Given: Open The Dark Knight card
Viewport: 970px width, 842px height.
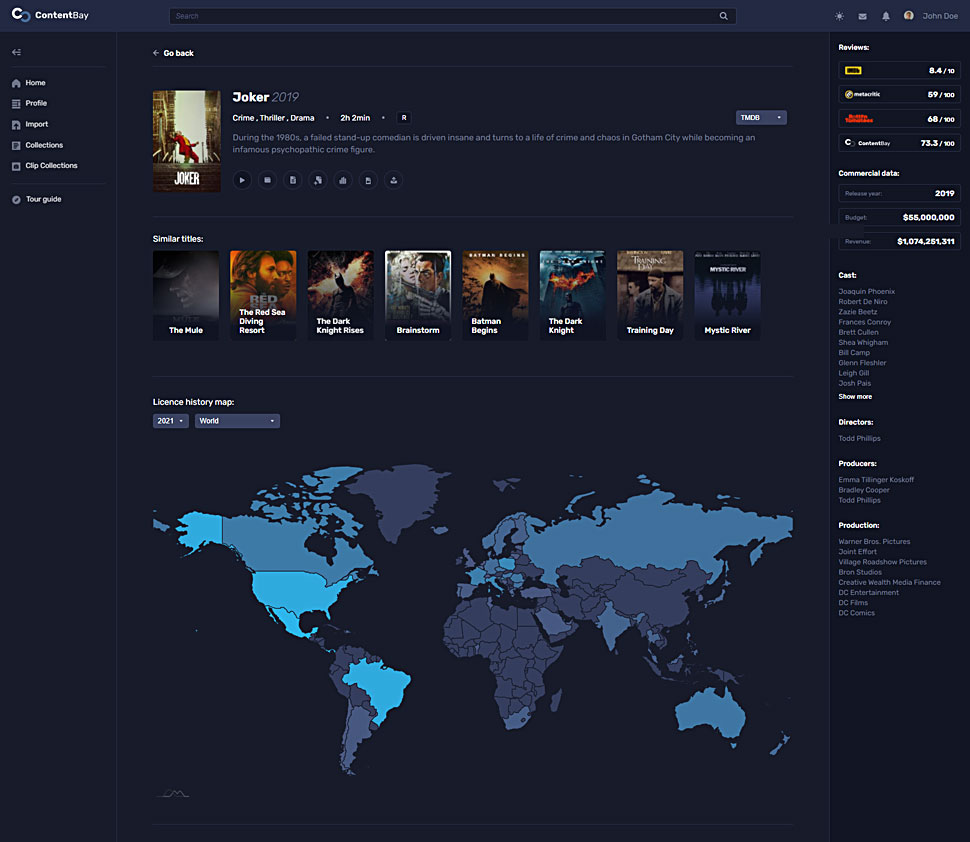Looking at the screenshot, I should (572, 295).
